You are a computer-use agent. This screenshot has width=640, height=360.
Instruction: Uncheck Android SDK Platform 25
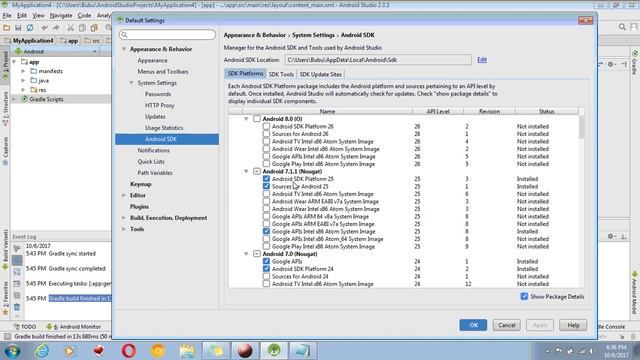point(266,179)
